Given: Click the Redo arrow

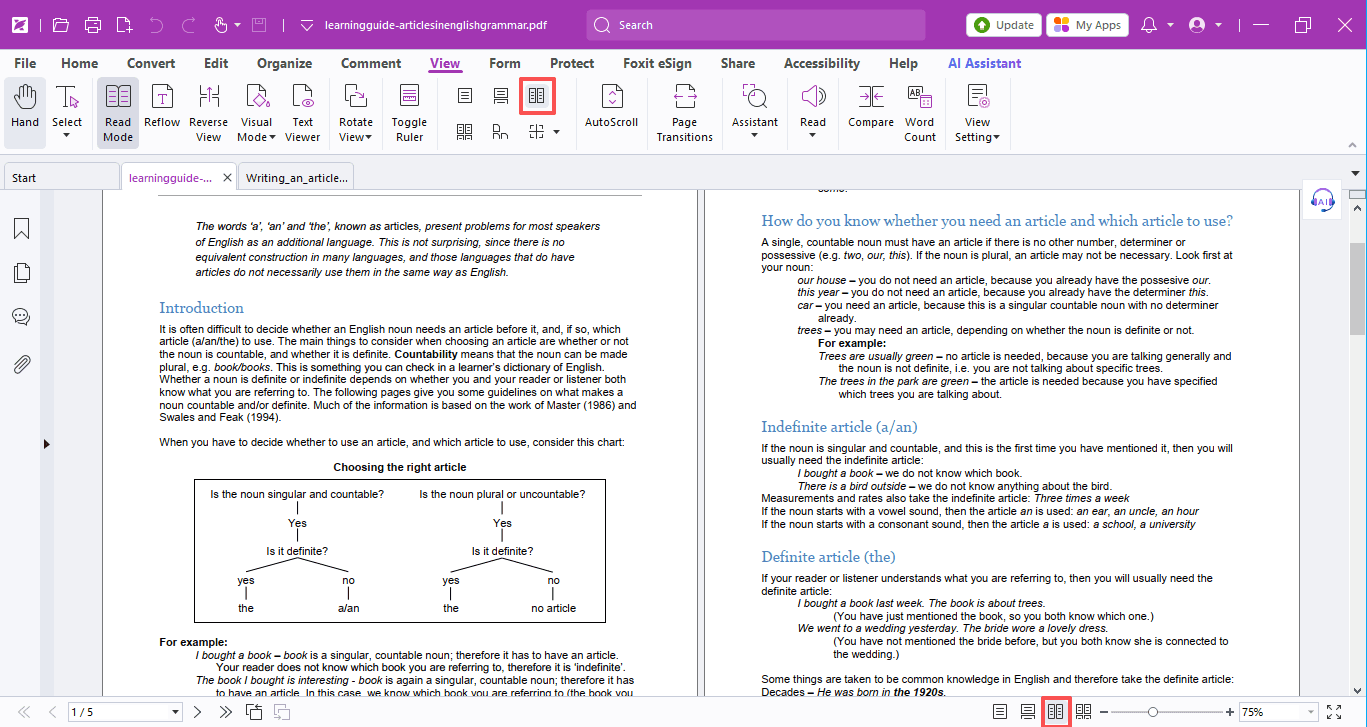Looking at the screenshot, I should coord(187,25).
